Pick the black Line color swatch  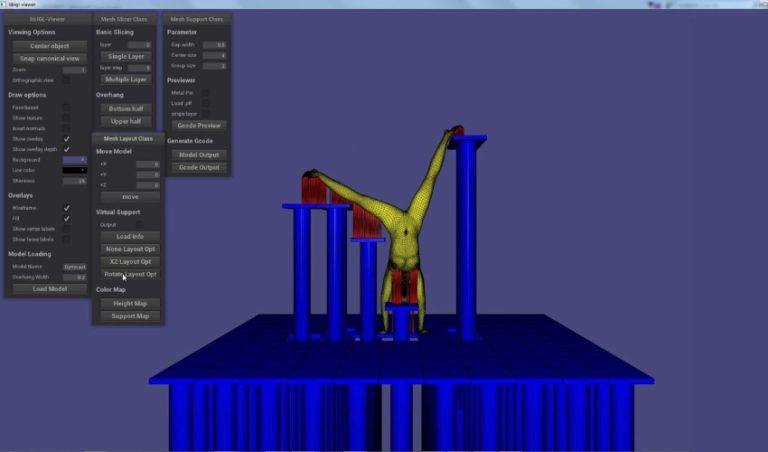click(74, 170)
